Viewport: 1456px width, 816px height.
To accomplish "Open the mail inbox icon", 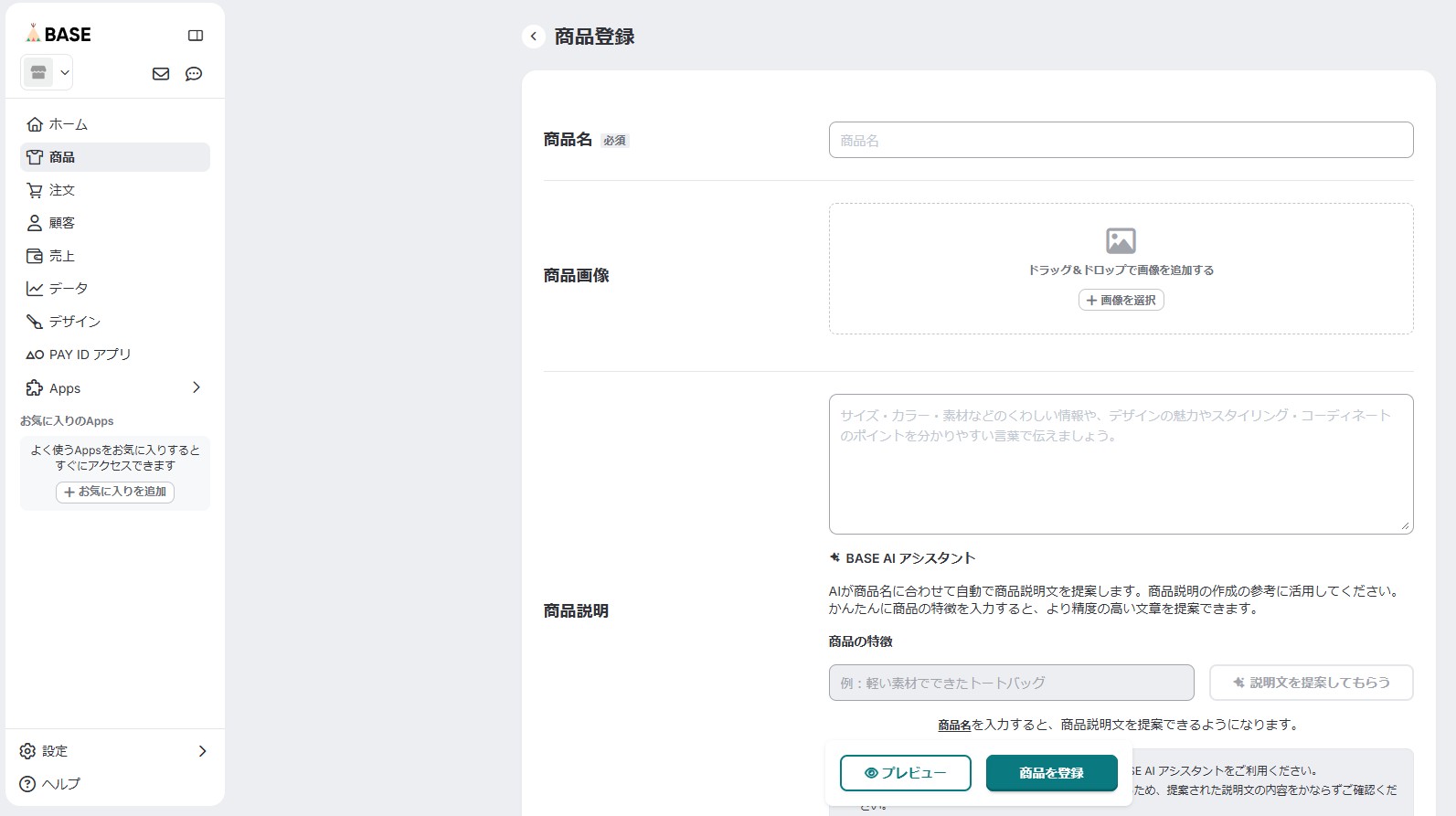I will coord(161,74).
